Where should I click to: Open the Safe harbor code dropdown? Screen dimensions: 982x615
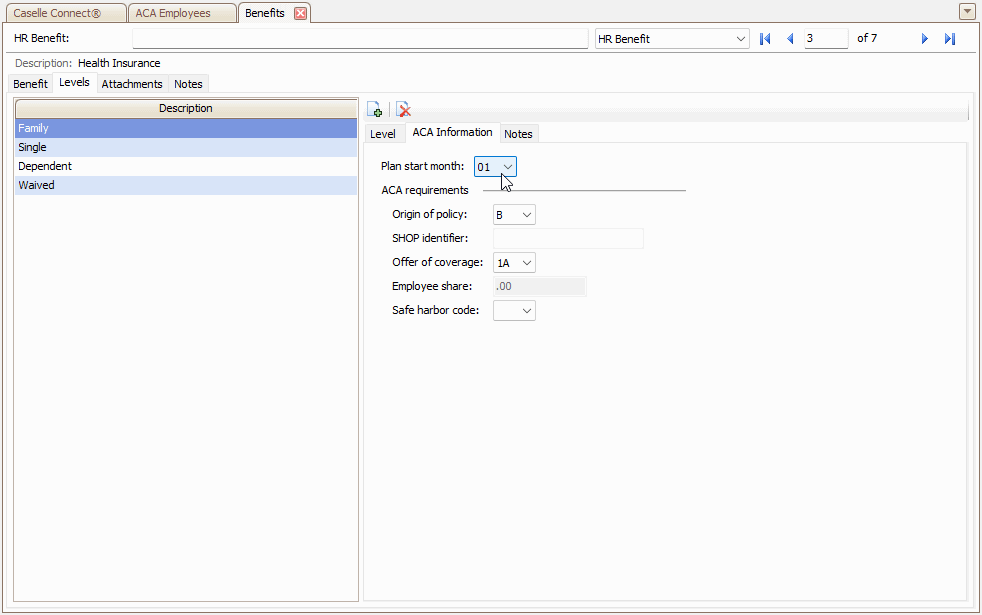click(x=527, y=311)
